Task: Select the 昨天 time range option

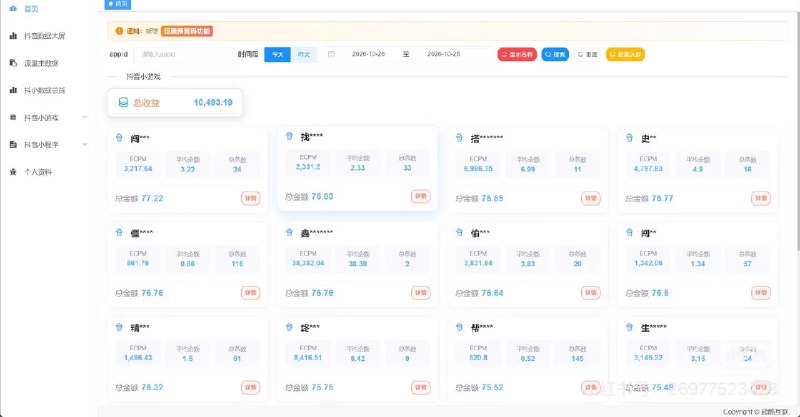Action: click(304, 54)
